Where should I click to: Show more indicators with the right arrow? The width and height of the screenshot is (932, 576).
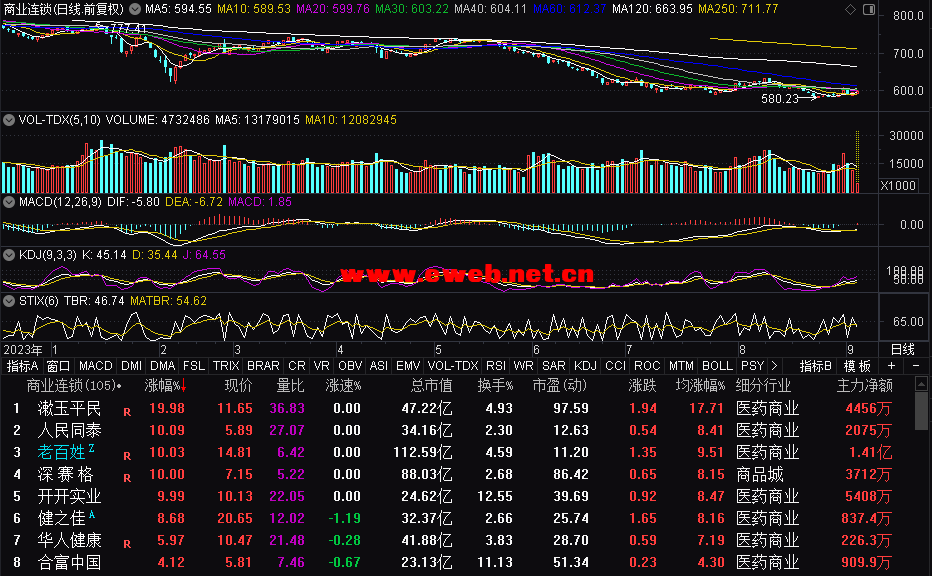tap(774, 366)
